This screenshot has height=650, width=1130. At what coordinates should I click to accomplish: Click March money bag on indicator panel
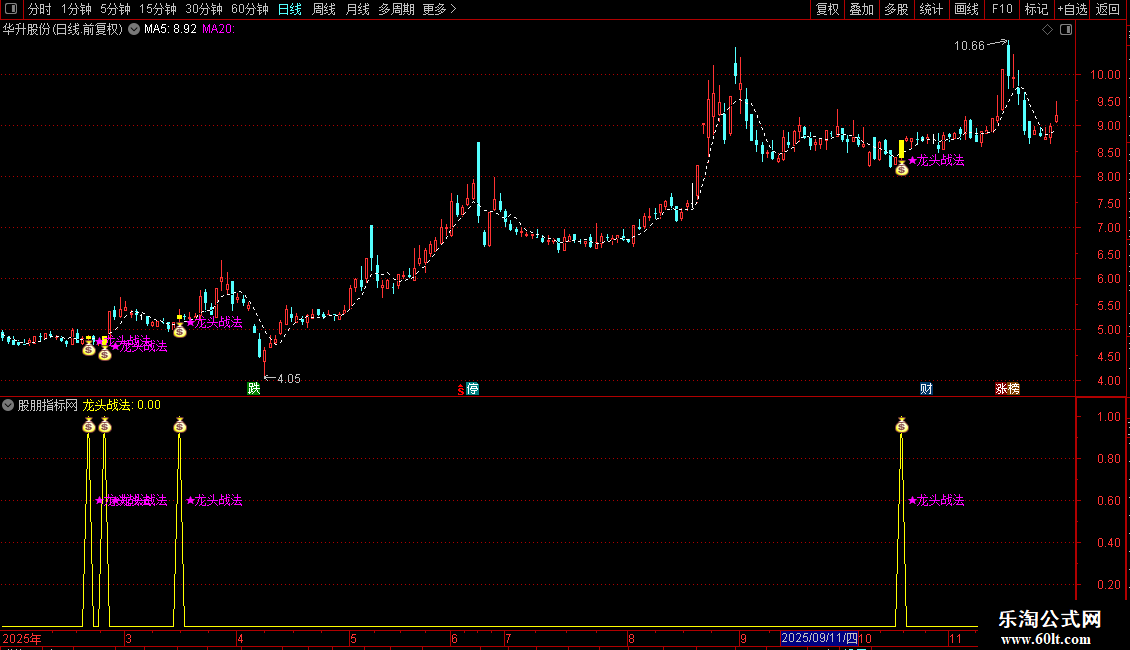point(180,425)
